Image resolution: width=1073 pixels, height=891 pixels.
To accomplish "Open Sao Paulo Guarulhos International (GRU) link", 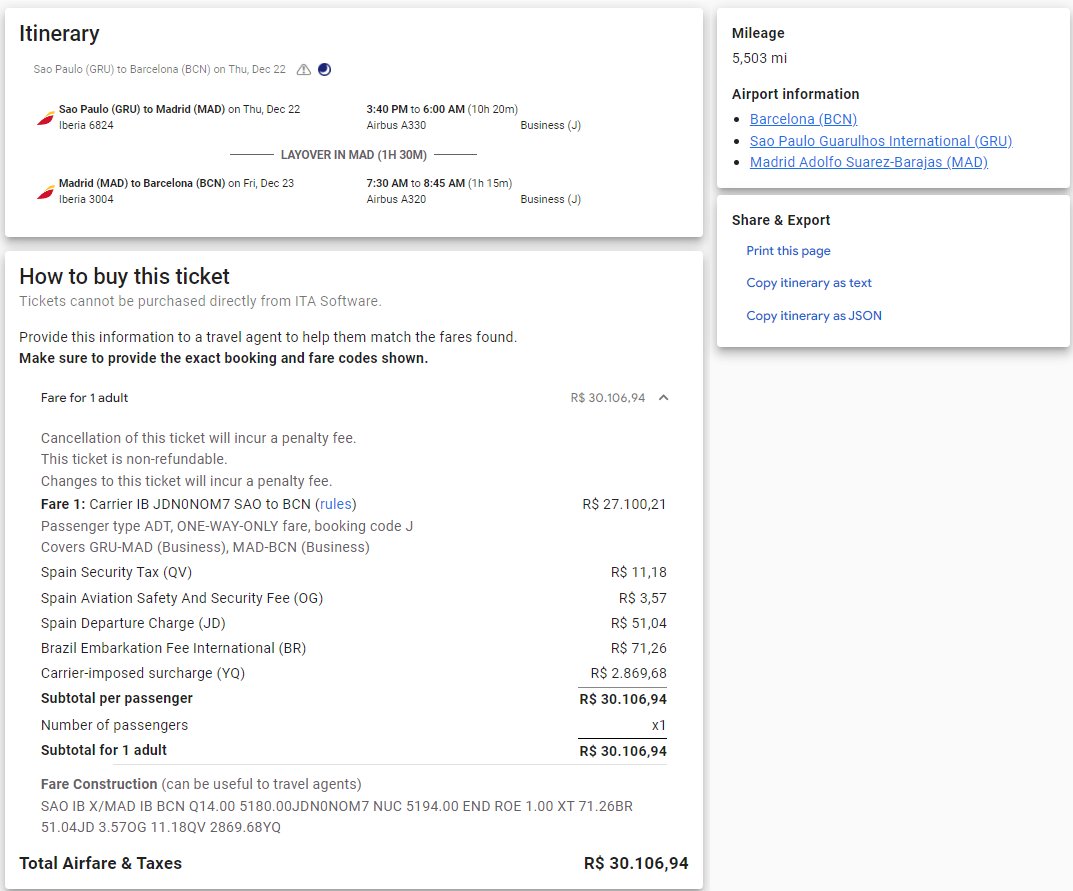I will click(x=881, y=141).
